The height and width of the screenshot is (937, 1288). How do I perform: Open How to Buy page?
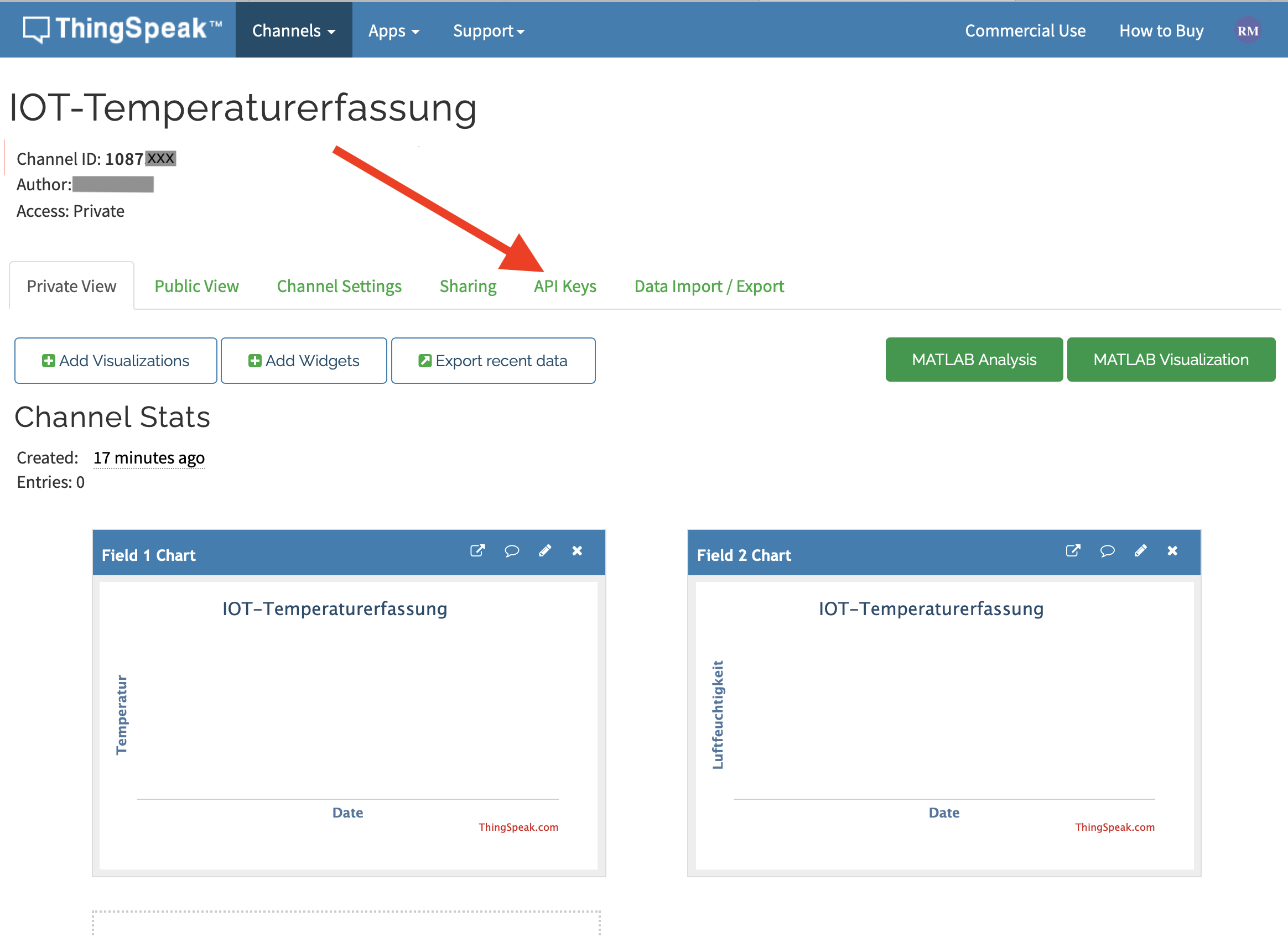click(1161, 30)
